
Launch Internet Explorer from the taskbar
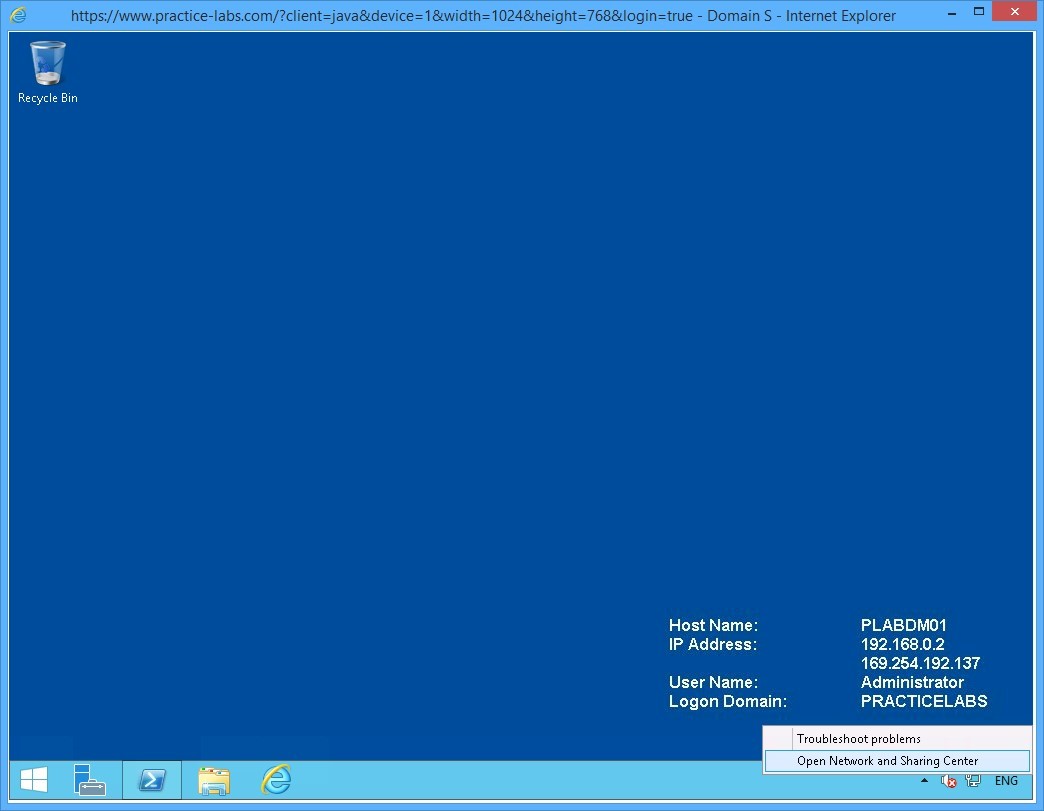276,780
